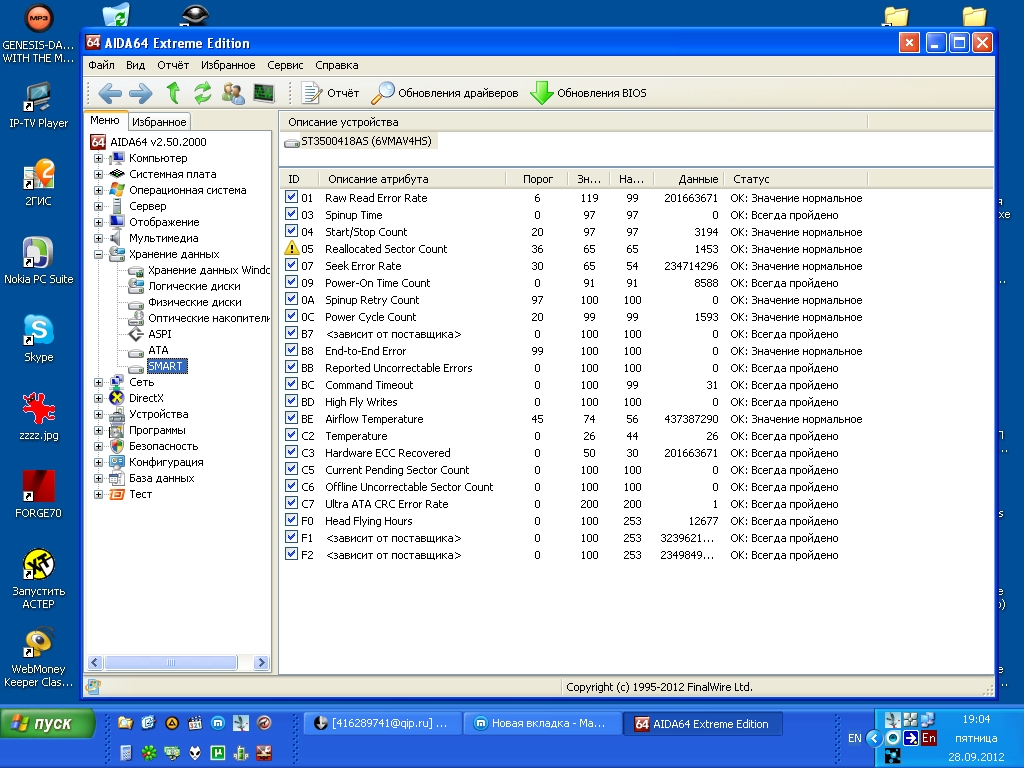1024x768 pixels.
Task: Click the Back arrow toolbar icon
Action: click(110, 93)
